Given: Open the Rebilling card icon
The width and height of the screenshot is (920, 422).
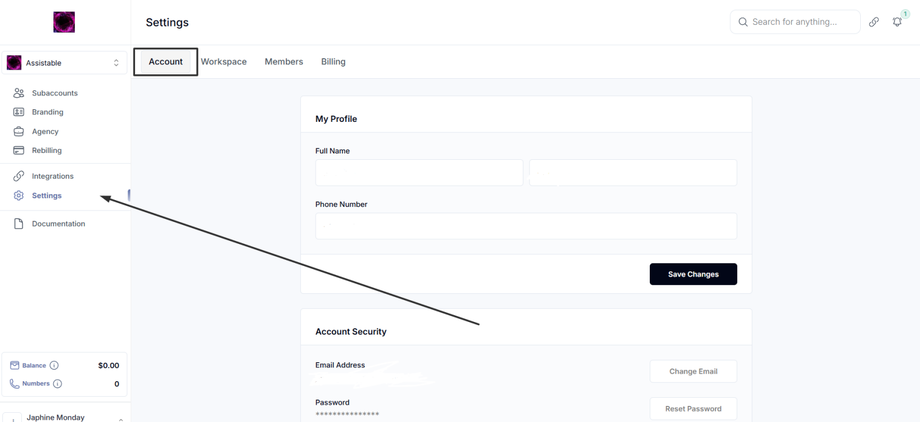Looking at the screenshot, I should pyautogui.click(x=18, y=150).
